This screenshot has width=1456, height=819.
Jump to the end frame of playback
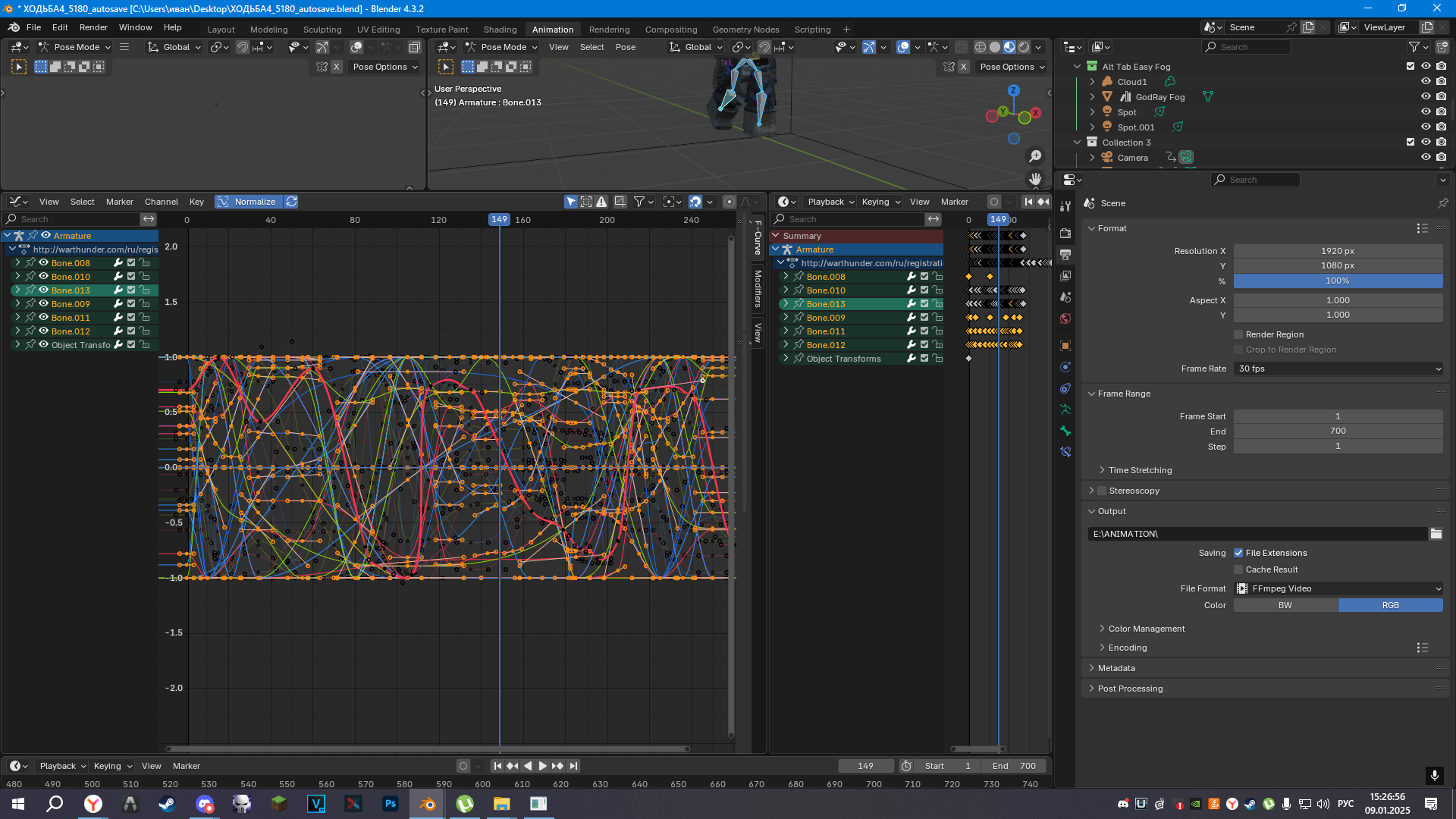(573, 766)
